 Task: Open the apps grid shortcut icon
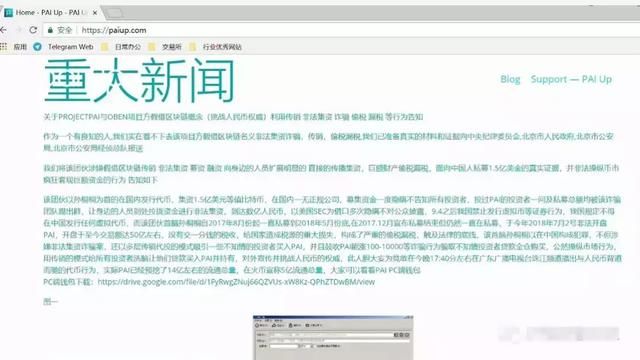4,47
